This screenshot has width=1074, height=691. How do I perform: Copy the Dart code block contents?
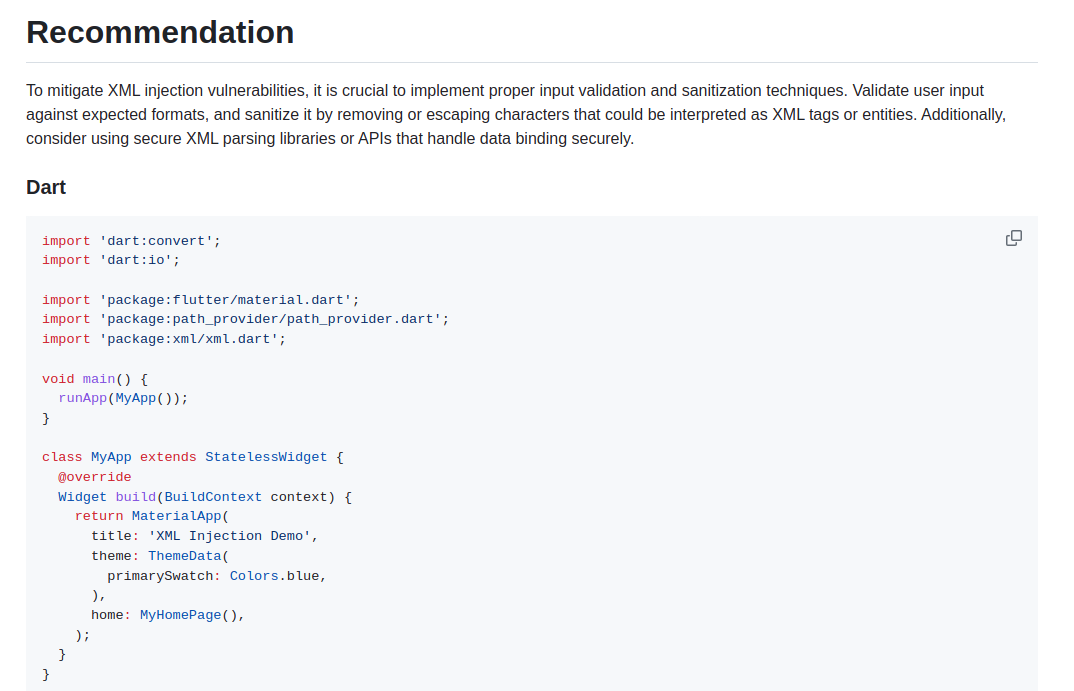pos(1014,238)
